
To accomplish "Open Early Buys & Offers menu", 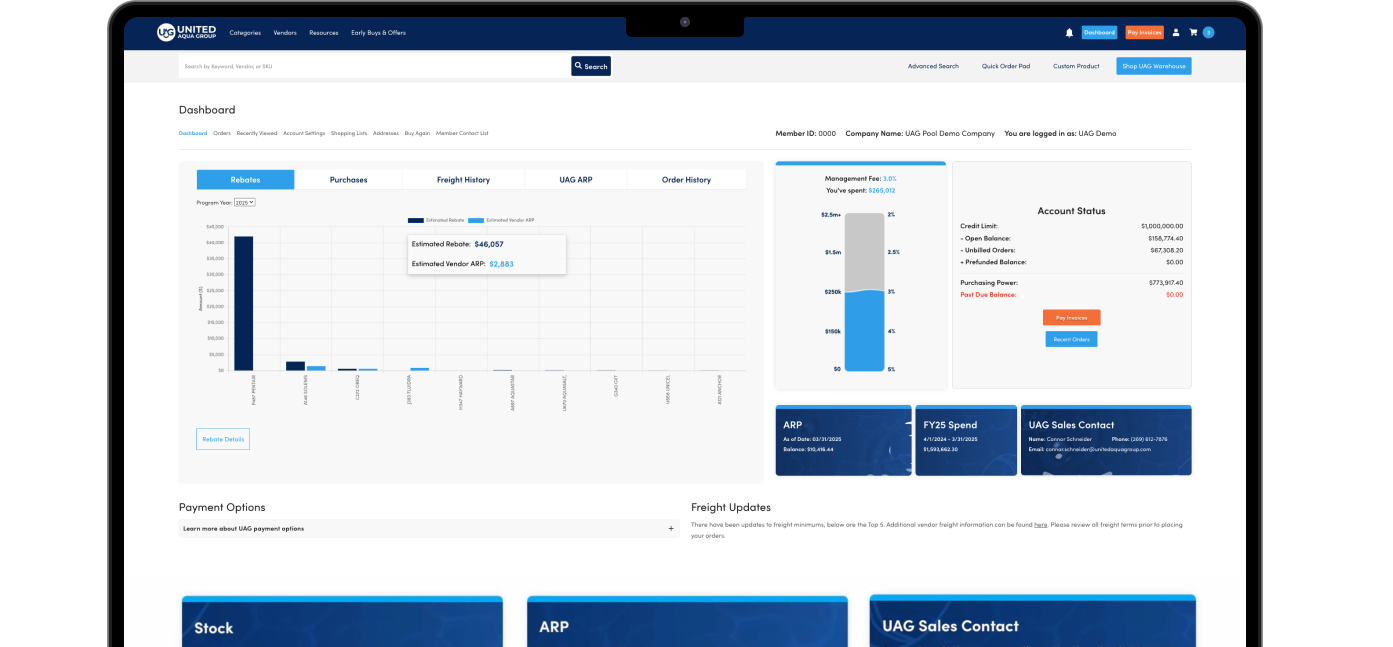I will pos(378,32).
